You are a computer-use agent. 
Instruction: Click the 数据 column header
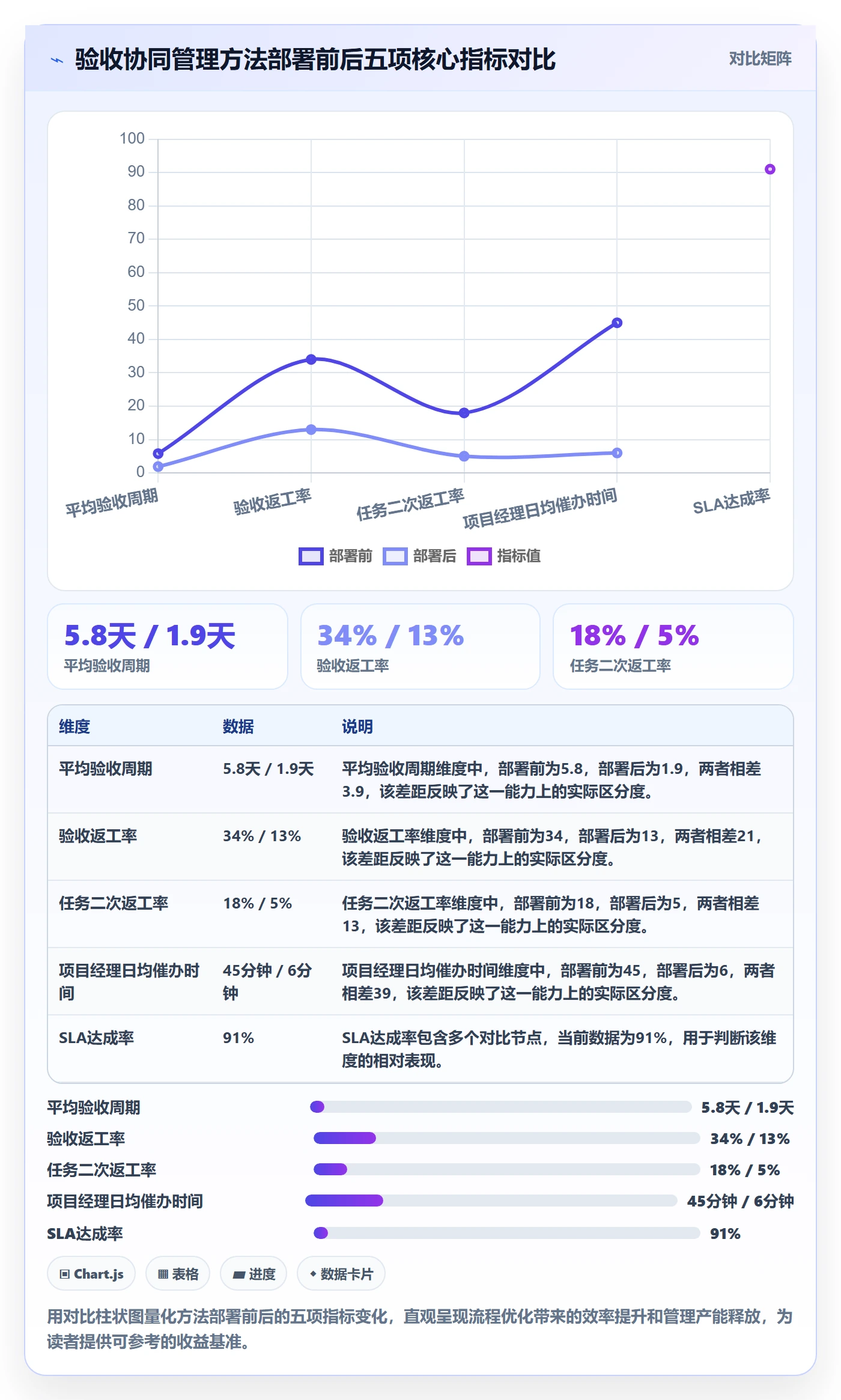click(238, 726)
